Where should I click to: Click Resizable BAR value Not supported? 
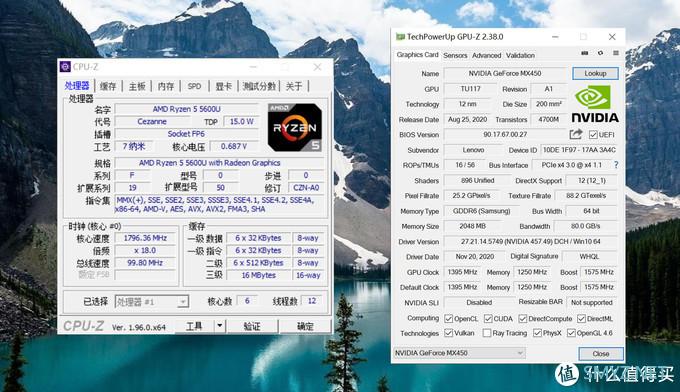pos(592,302)
